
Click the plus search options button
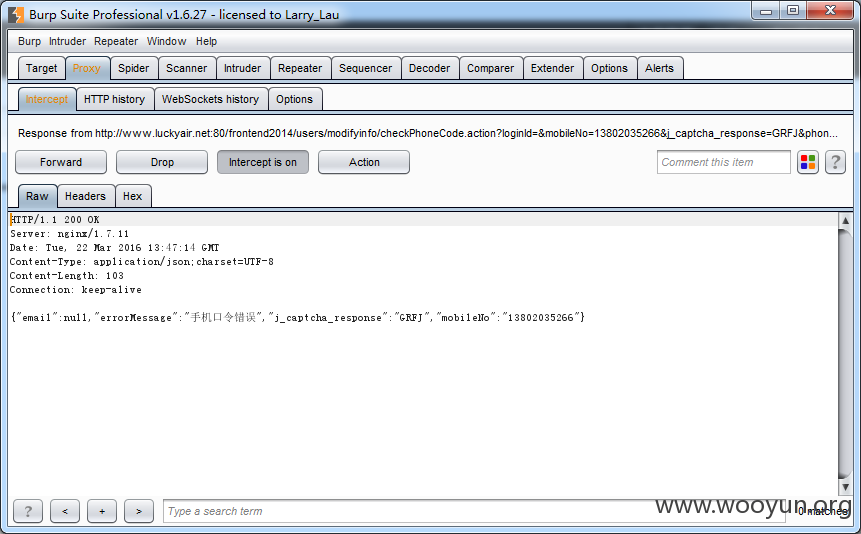102,511
